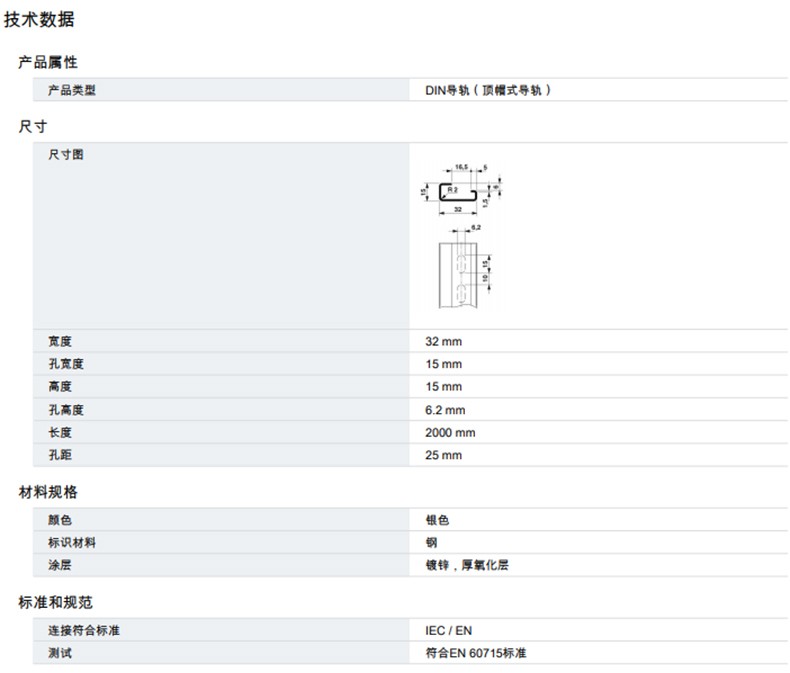
Task: Select the 6.2 mm hole height value
Action: (445, 410)
